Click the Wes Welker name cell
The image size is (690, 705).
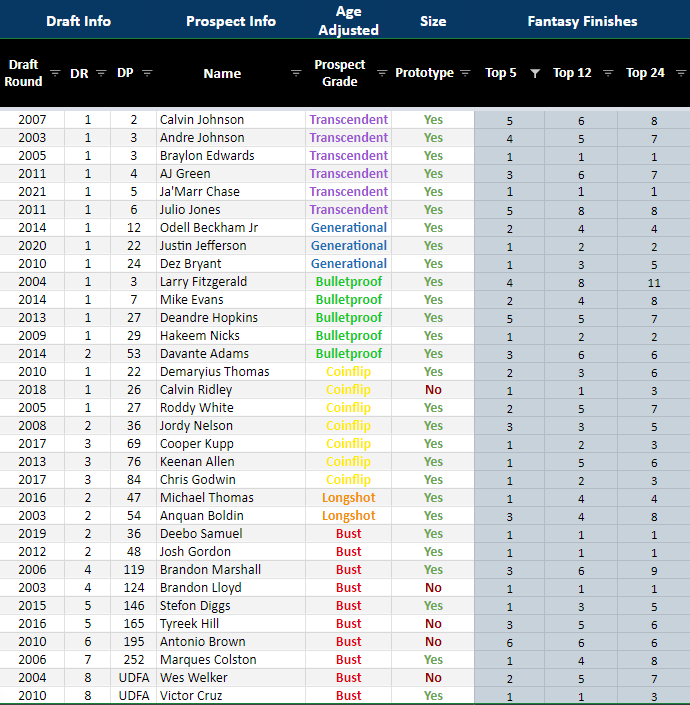pos(231,677)
